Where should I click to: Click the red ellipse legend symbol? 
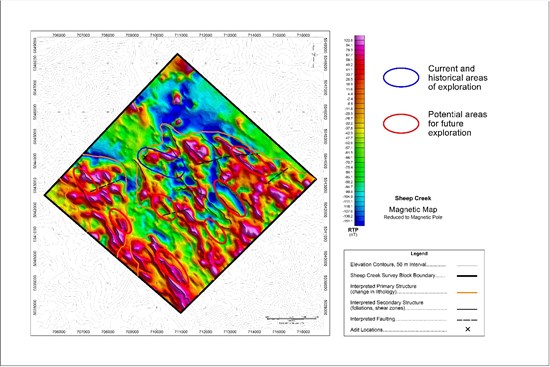coord(401,124)
